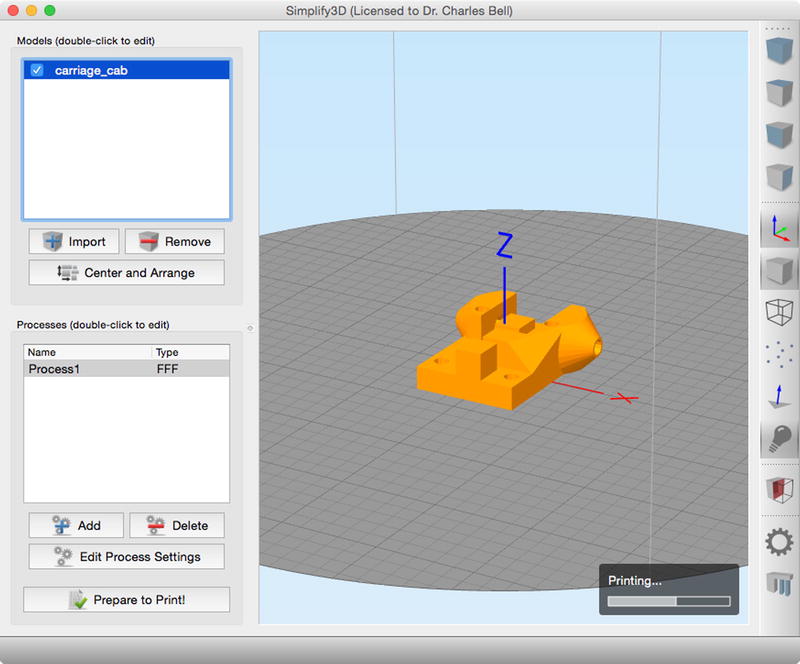Screen dimensions: 800x664
Task: Add a new process
Action: 76,525
